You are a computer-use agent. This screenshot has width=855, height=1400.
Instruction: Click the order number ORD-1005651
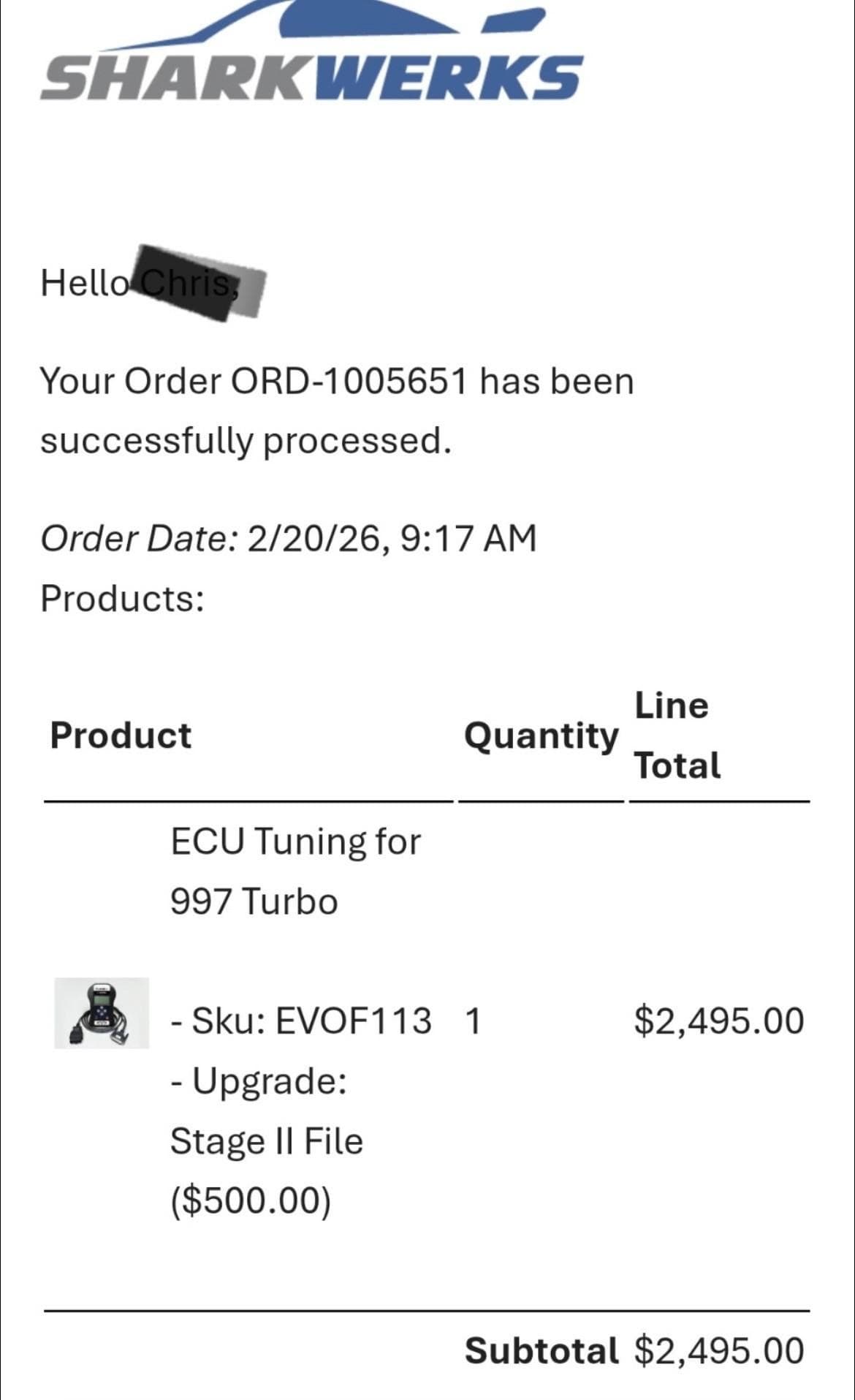coord(348,381)
